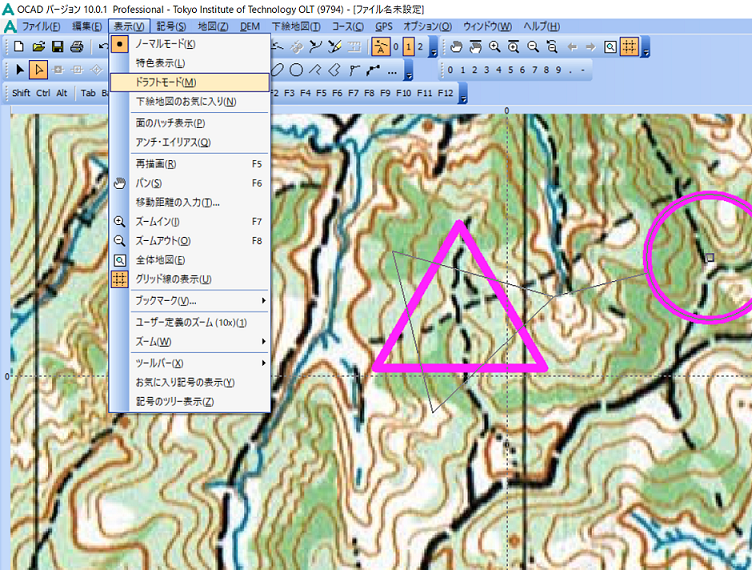This screenshot has width=752, height=570.
Task: Select the black arrow select-object tool
Action: (19, 70)
